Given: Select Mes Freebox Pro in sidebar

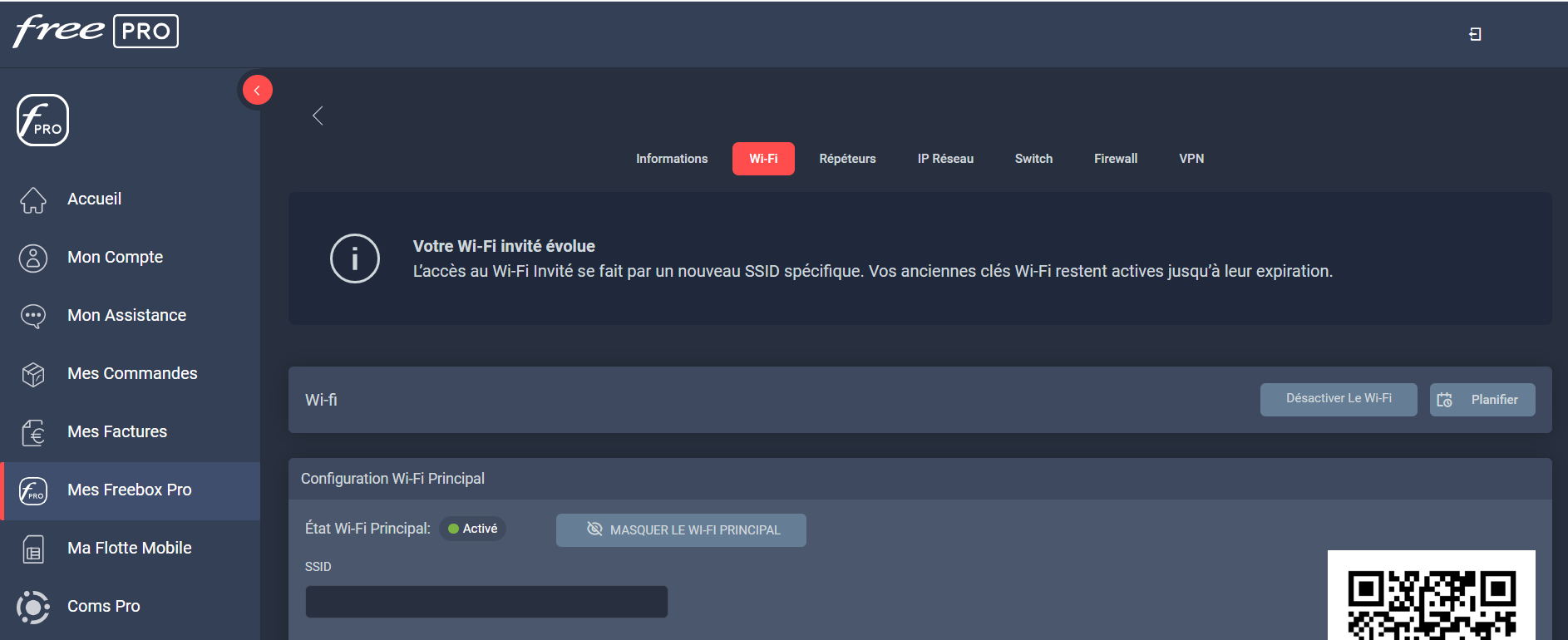Looking at the screenshot, I should (x=130, y=490).
